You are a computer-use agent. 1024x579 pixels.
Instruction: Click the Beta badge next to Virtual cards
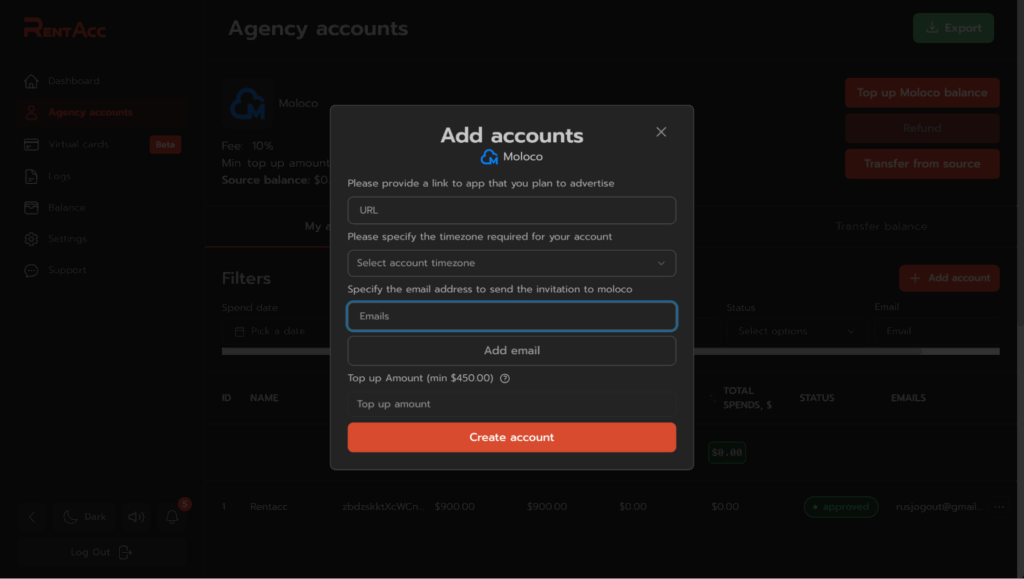(x=165, y=144)
